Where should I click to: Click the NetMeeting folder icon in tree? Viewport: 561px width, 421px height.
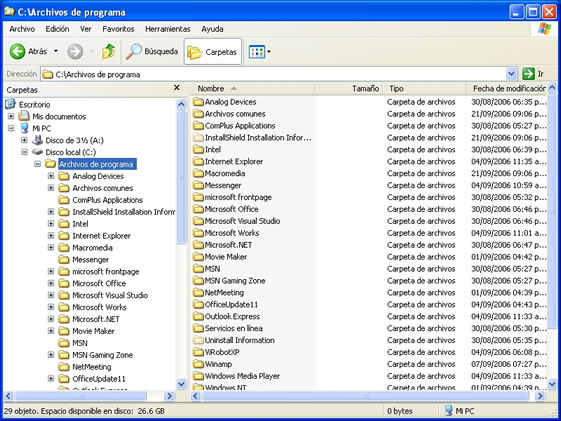pos(64,367)
